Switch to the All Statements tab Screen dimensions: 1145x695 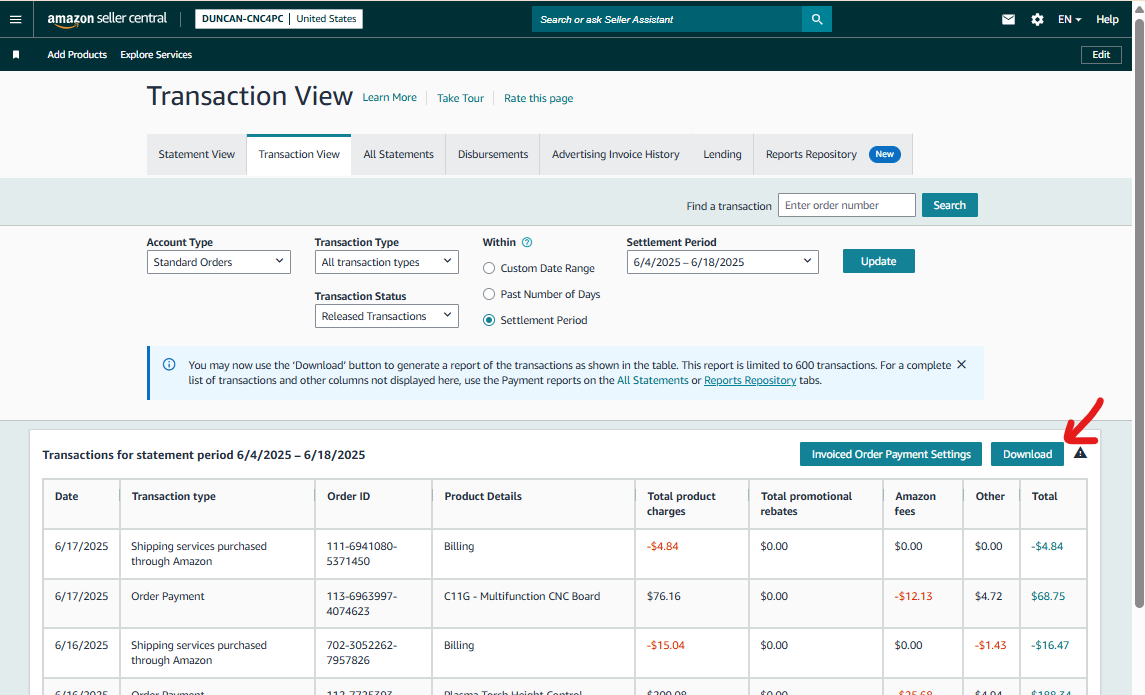[399, 155]
